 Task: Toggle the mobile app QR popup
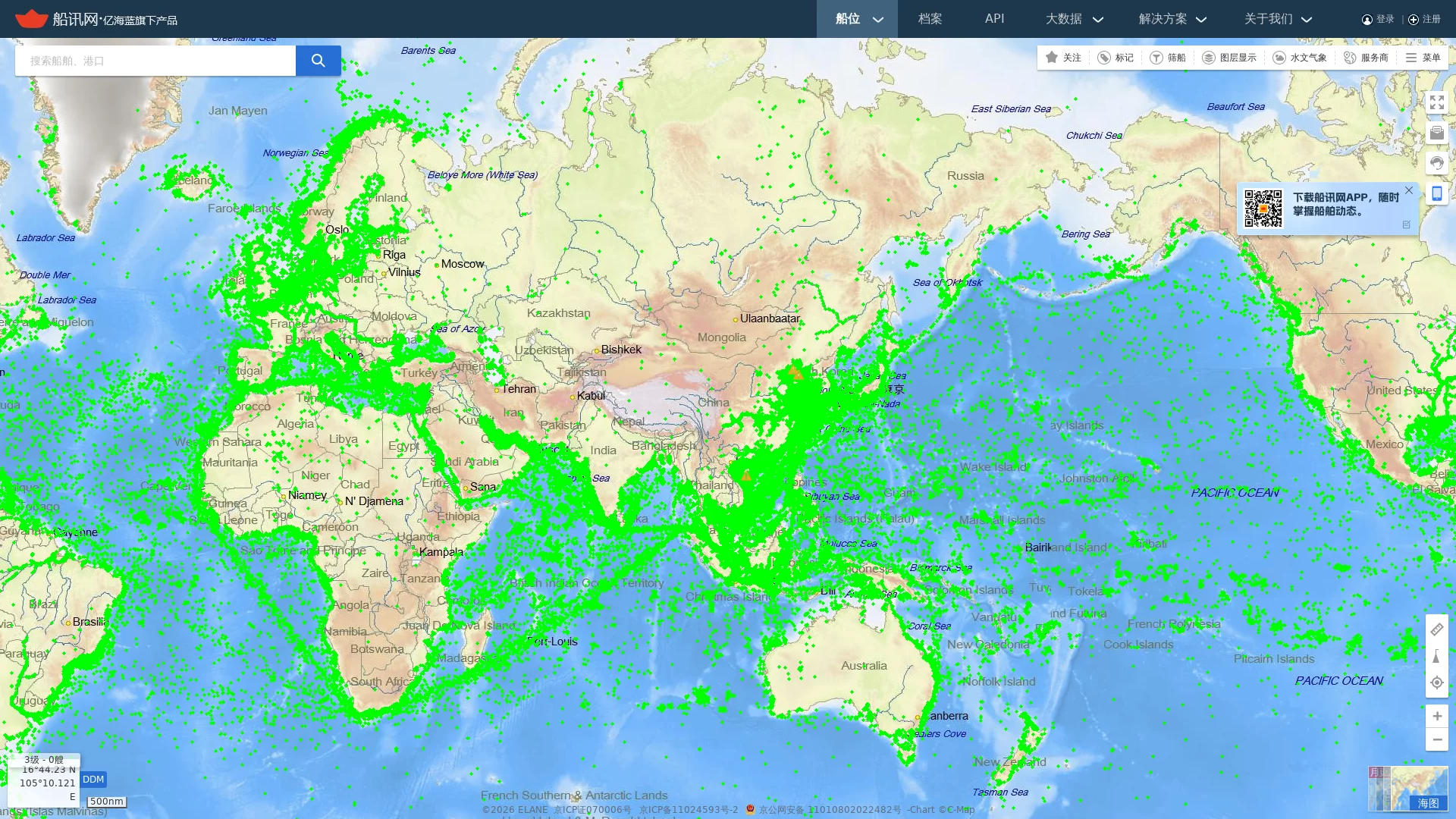[1436, 193]
